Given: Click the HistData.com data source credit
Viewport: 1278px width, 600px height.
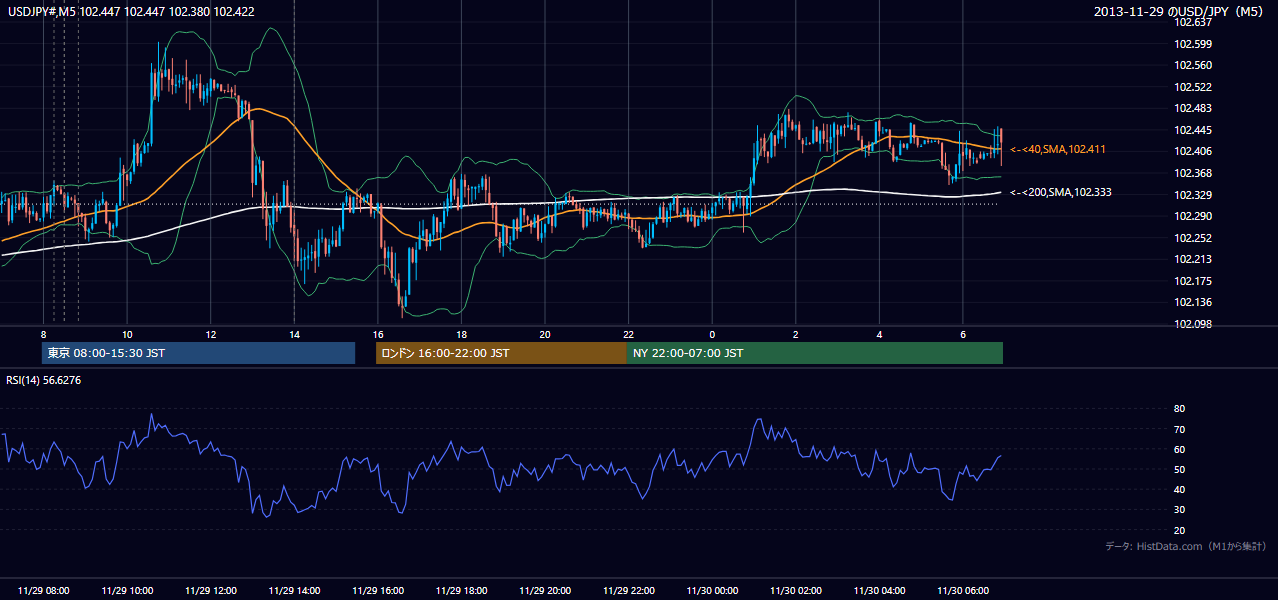Looking at the screenshot, I should point(1186,546).
